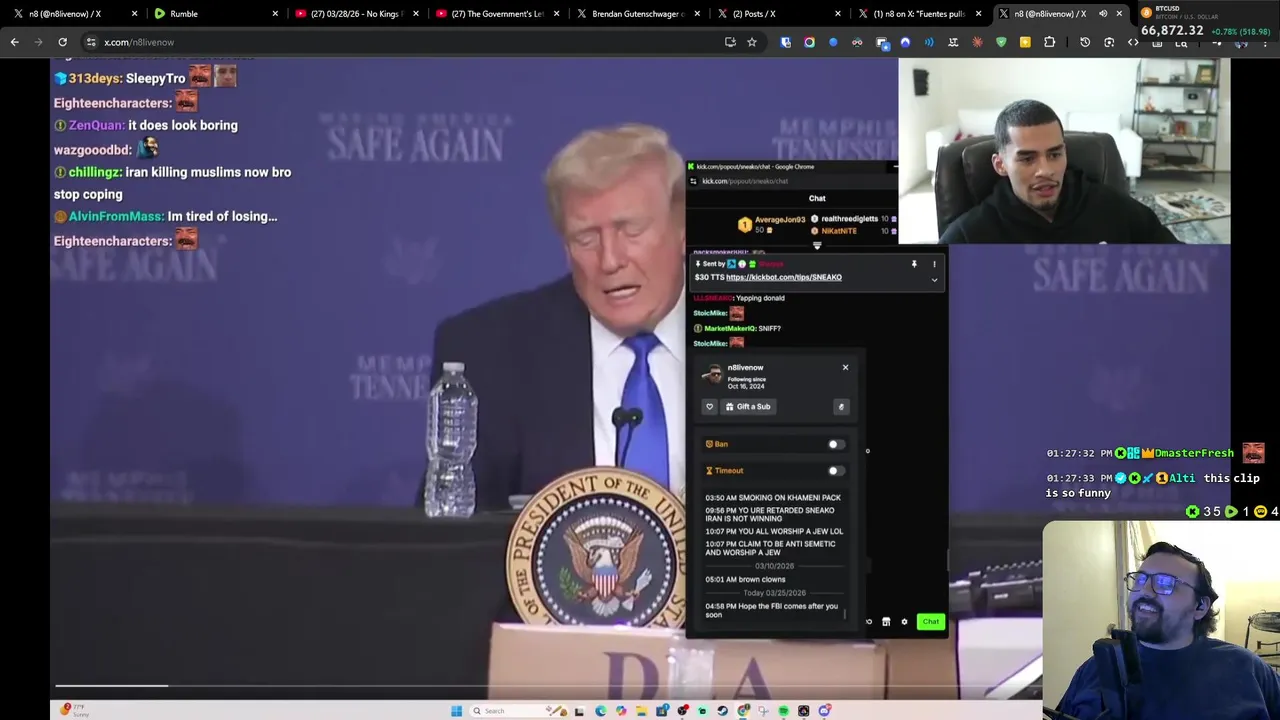Click the blue sound-wave extension icon
The image size is (1280, 720).
(929, 42)
